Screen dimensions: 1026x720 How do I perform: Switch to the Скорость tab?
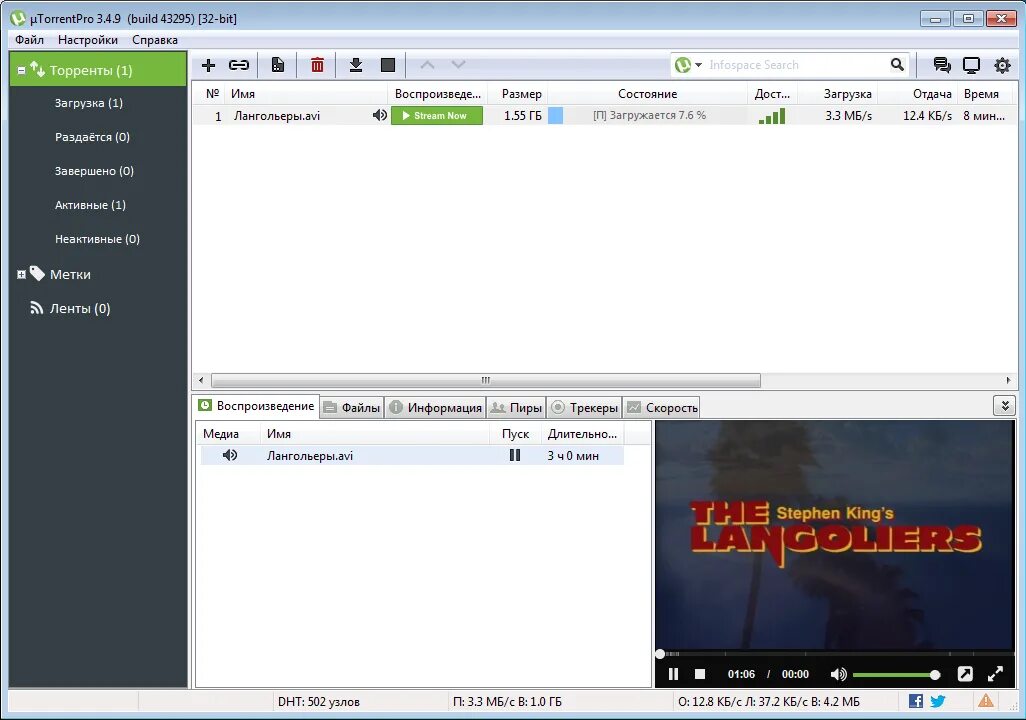(662, 407)
